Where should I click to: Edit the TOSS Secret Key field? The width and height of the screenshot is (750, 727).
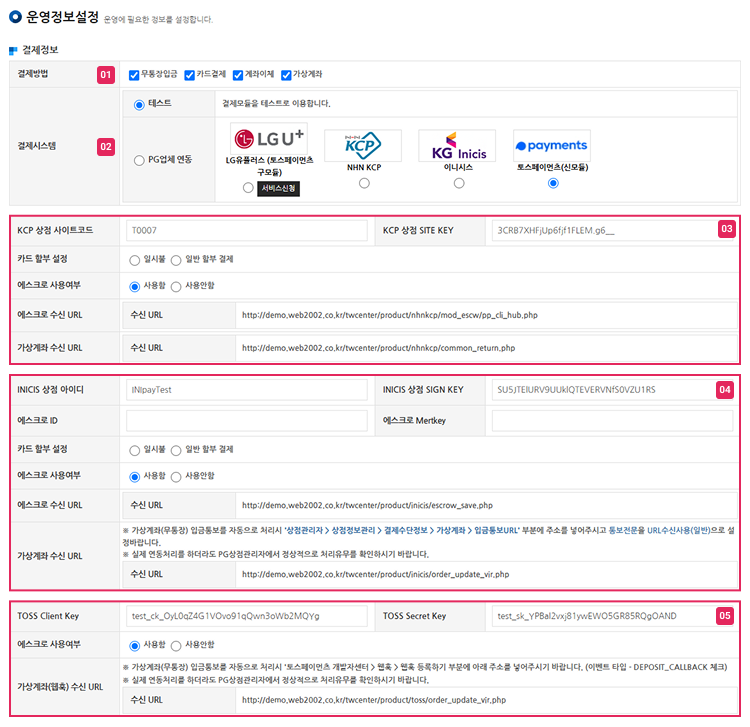[612, 616]
